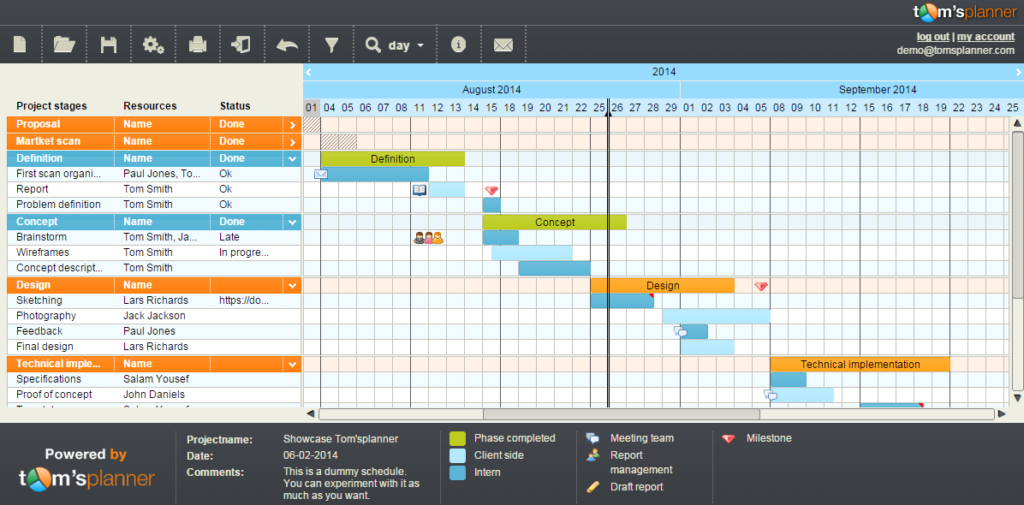Open settings via the gears icon
The width and height of the screenshot is (1024, 505).
(153, 45)
